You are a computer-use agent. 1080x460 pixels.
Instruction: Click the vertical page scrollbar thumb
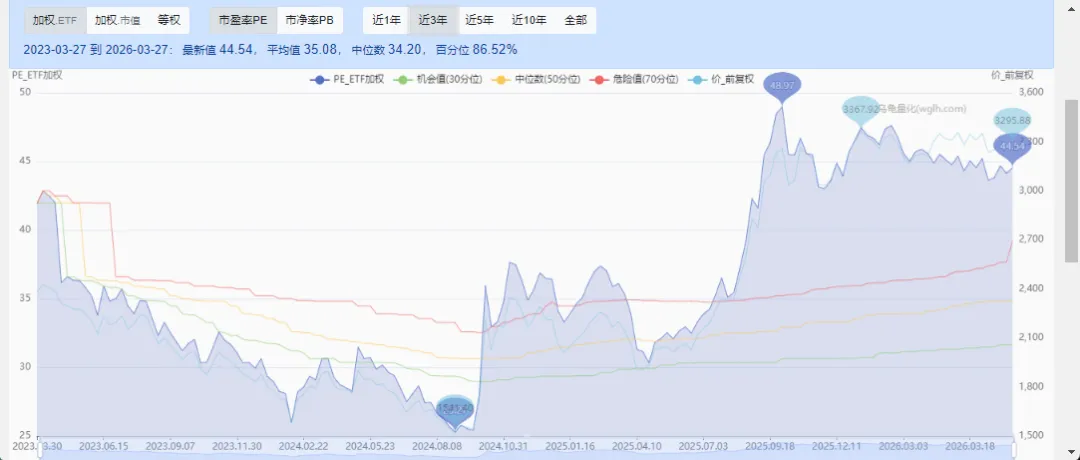point(1072,180)
